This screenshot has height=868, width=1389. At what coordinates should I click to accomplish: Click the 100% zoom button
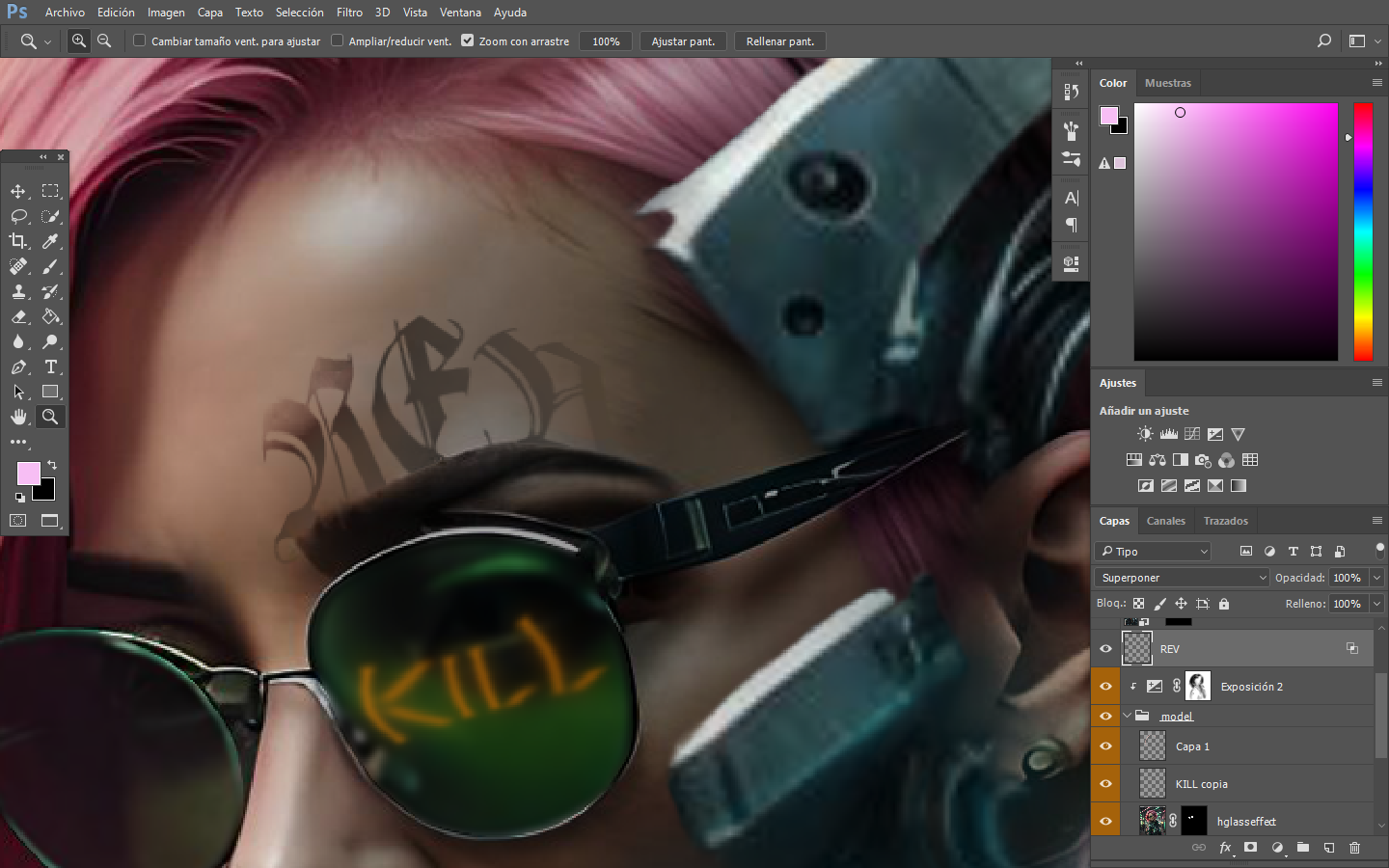[x=606, y=41]
